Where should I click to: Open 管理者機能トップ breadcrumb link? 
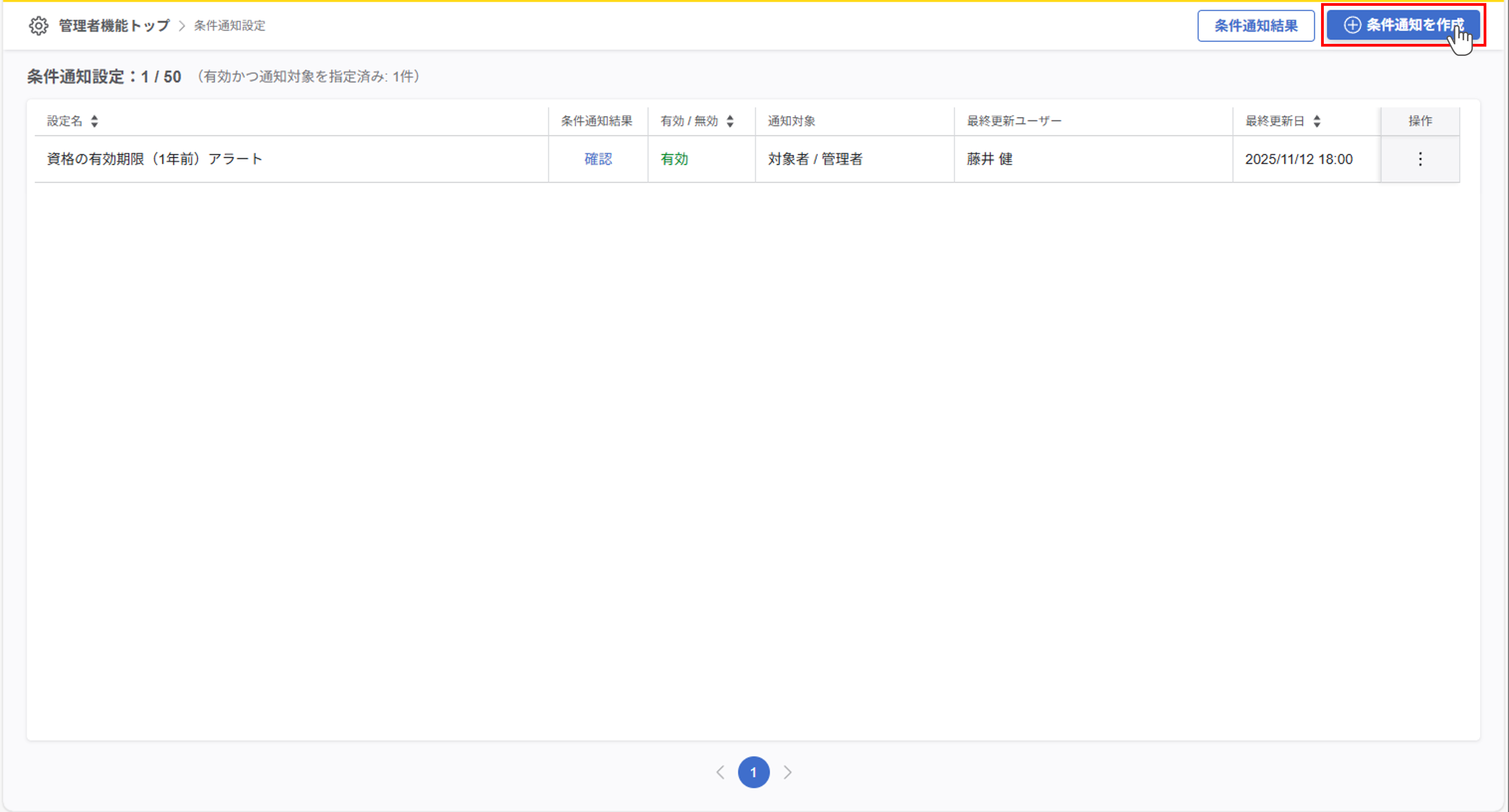pyautogui.click(x=114, y=26)
